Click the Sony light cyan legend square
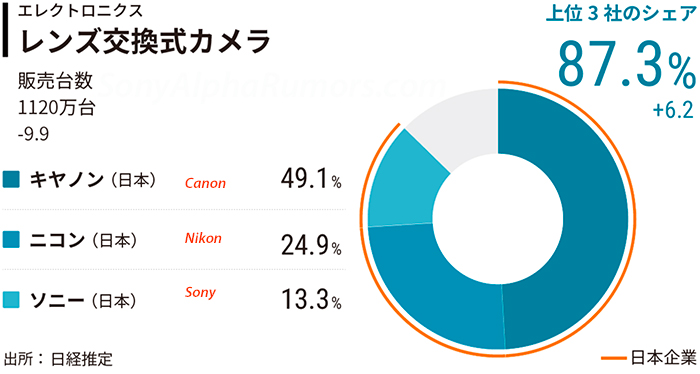Image resolution: width=700 pixels, height=374 pixels. (x=11, y=299)
